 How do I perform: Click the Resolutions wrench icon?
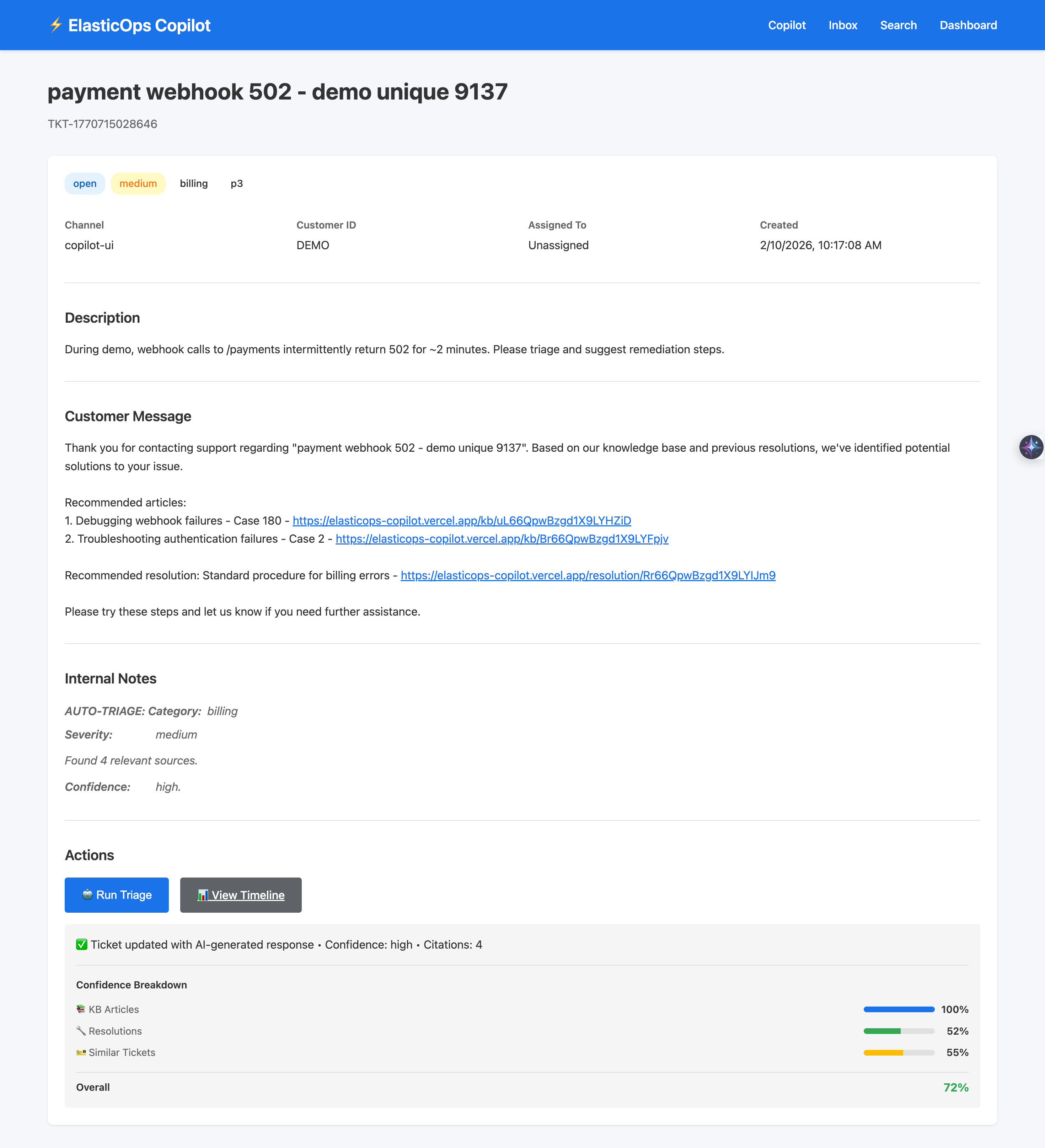81,1031
